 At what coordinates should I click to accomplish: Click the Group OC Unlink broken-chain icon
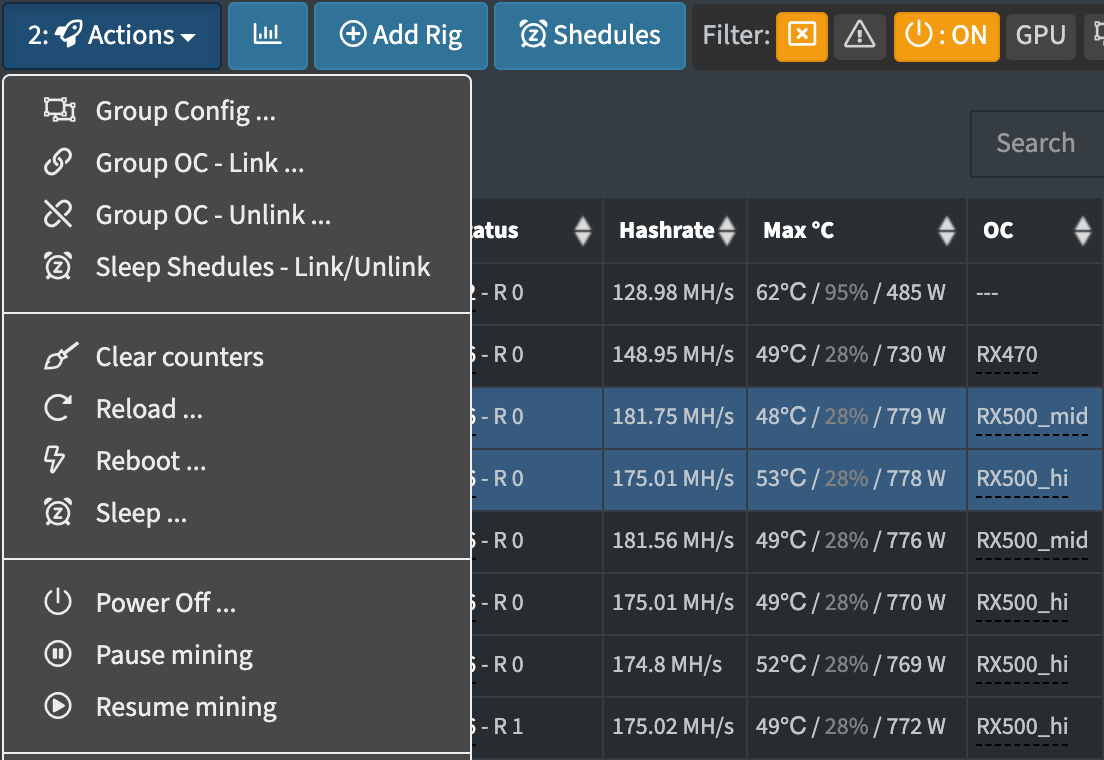tap(58, 214)
